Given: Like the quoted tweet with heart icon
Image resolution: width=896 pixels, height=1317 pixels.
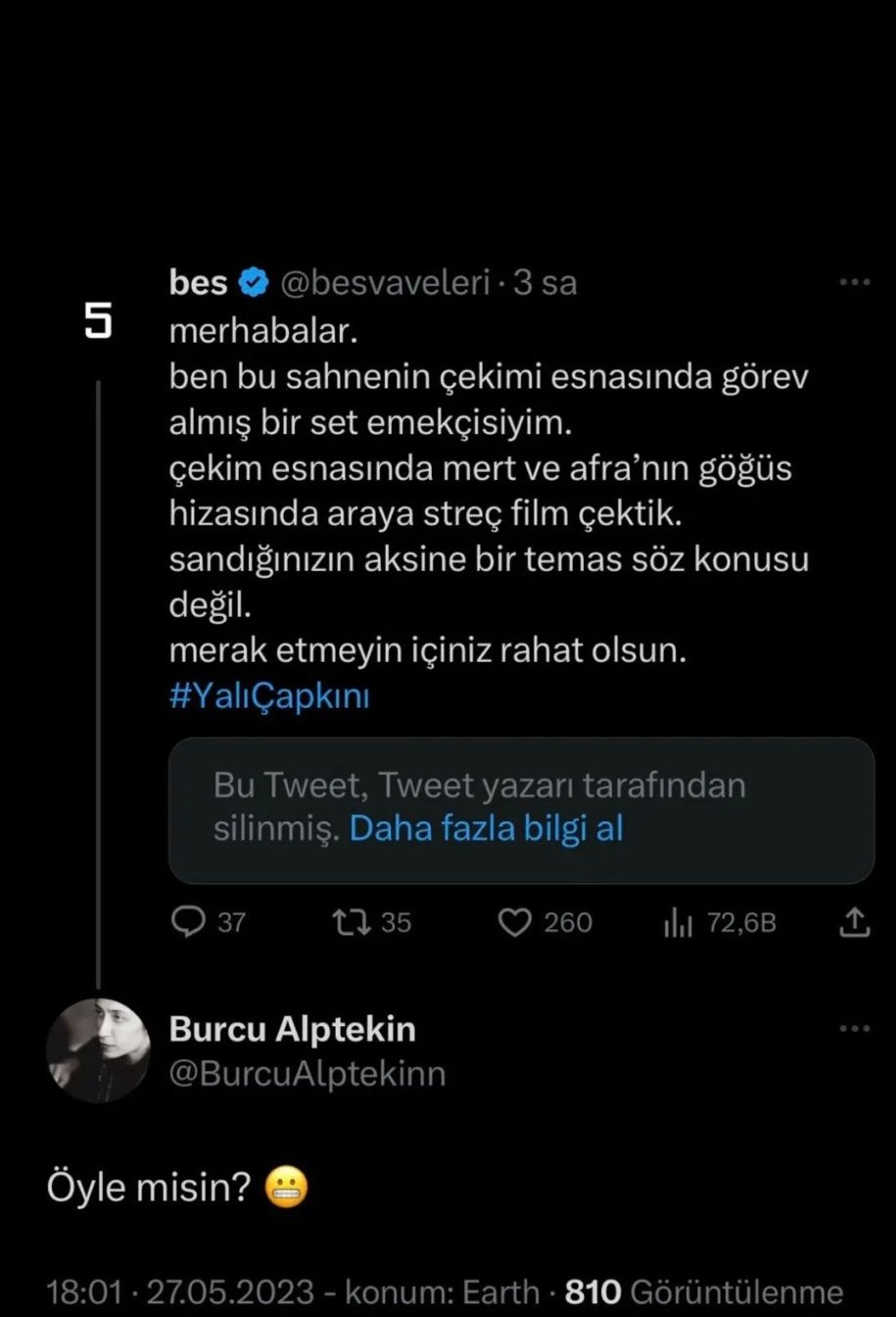Looking at the screenshot, I should [x=515, y=921].
